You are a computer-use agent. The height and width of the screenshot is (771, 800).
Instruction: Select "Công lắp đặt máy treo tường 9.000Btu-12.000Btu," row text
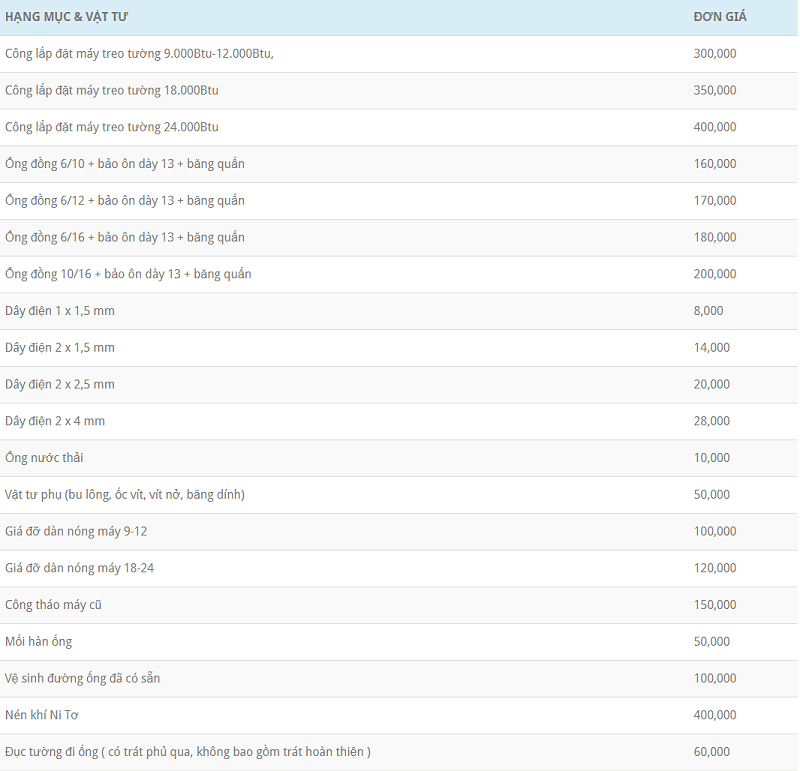(x=139, y=54)
